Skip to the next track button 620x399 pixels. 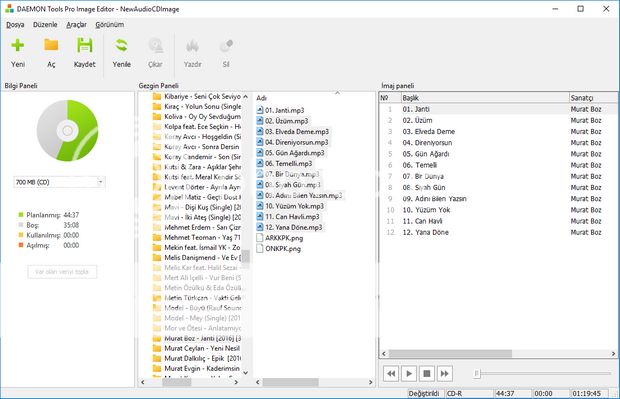(444, 373)
